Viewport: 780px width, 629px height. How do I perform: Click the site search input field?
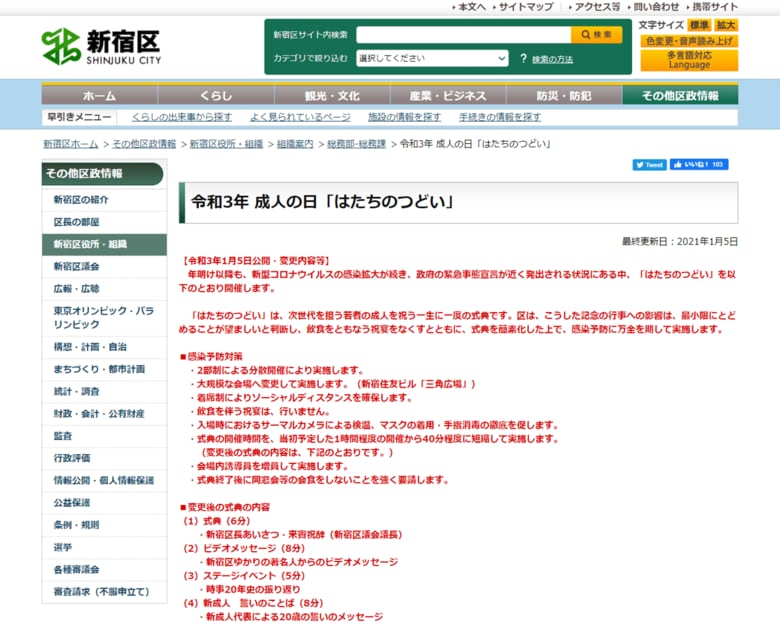coord(463,35)
